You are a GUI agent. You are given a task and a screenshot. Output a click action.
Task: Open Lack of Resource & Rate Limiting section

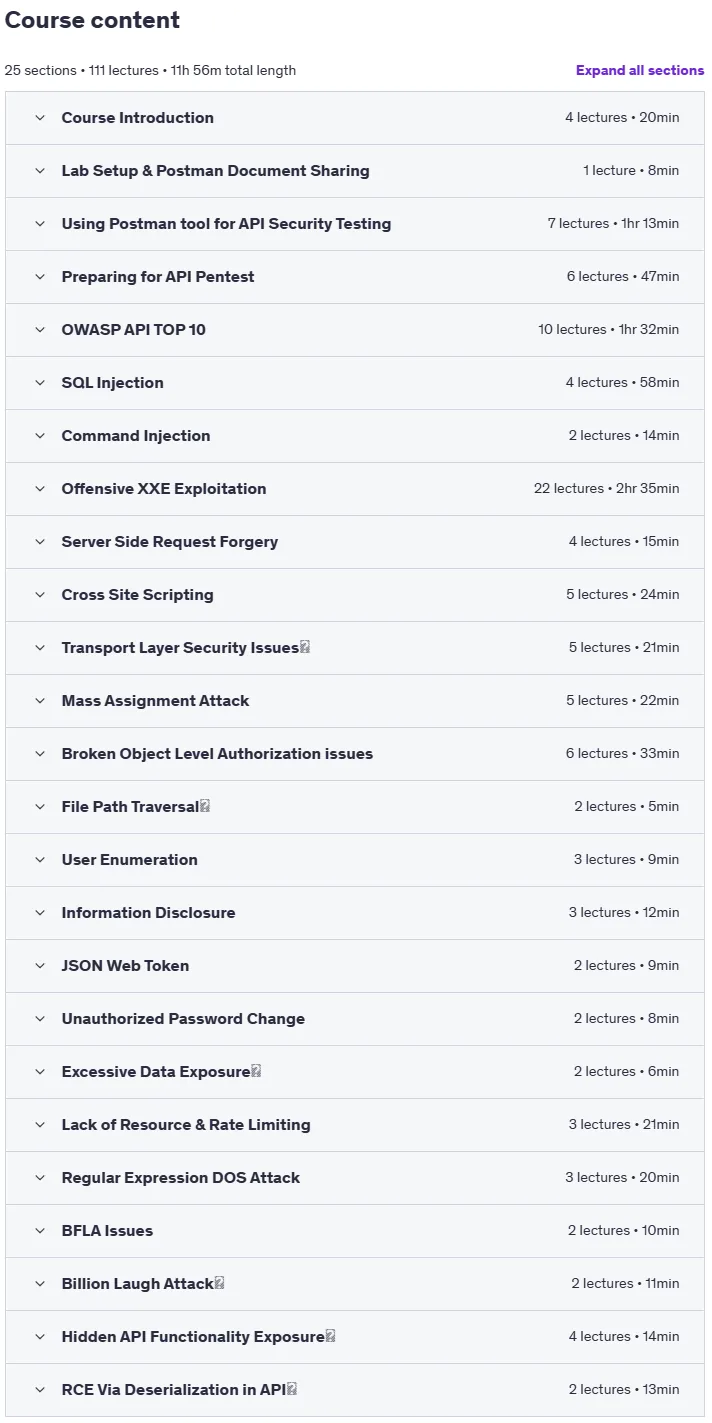click(355, 1125)
